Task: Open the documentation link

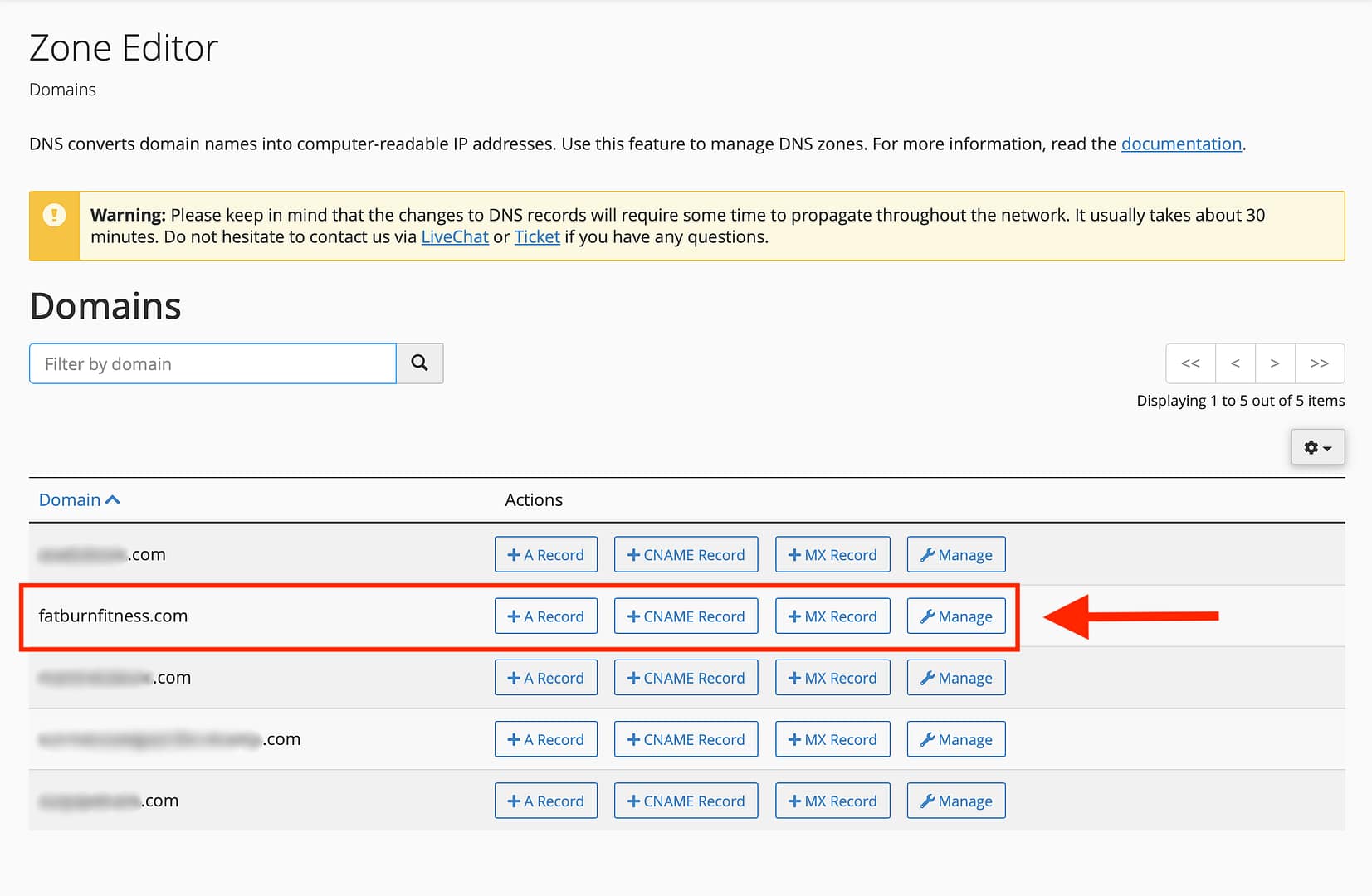Action: pyautogui.click(x=1181, y=144)
